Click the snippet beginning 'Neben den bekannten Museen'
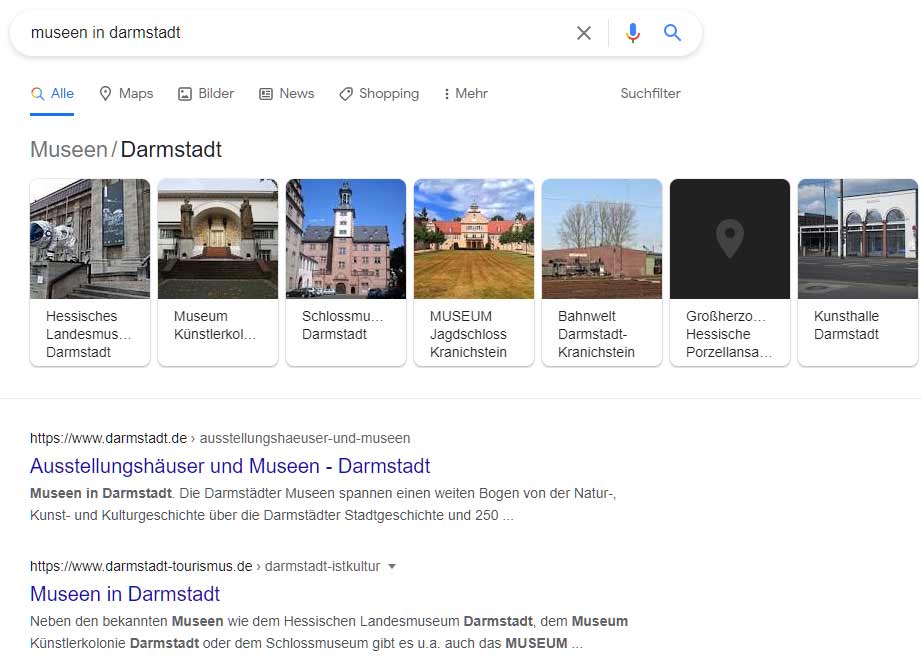 point(329,632)
